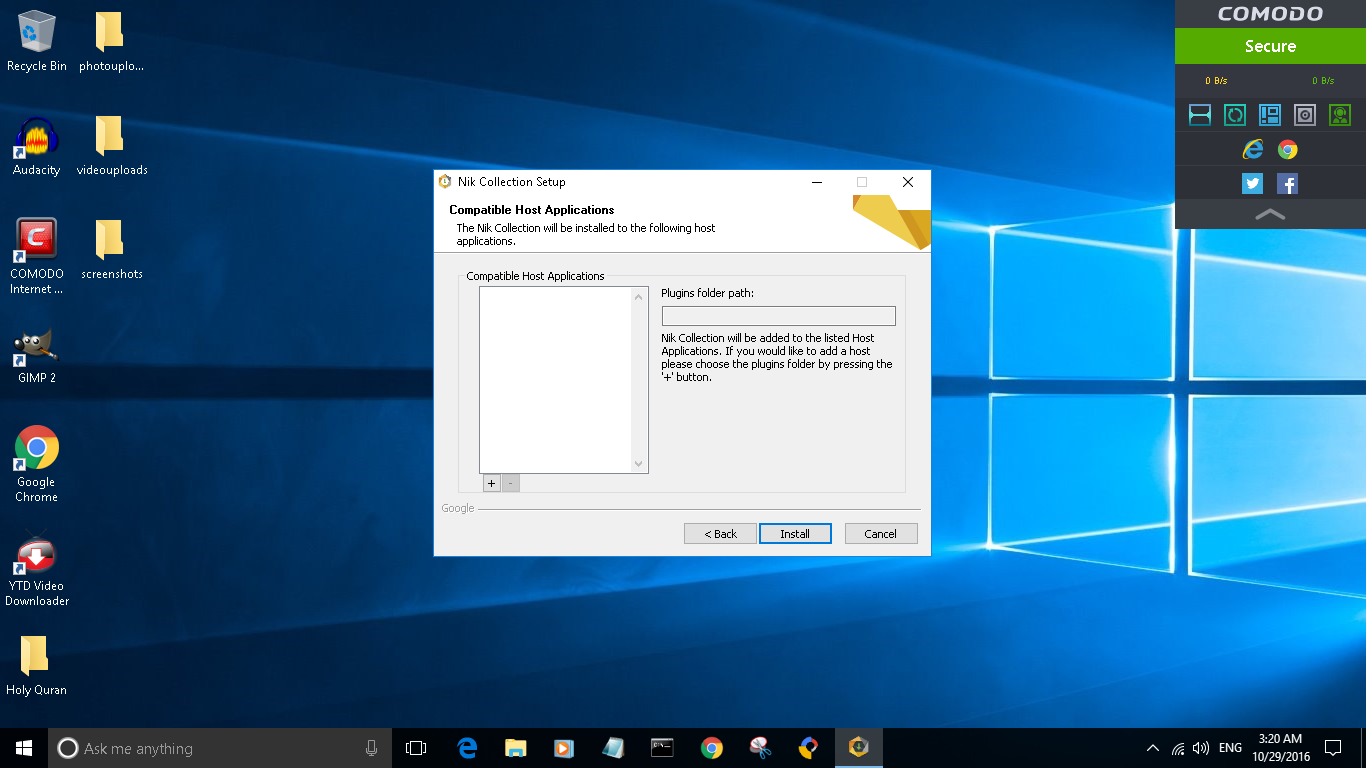Select the Recycle Bin desktop icon
1366x768 pixels.
click(37, 42)
